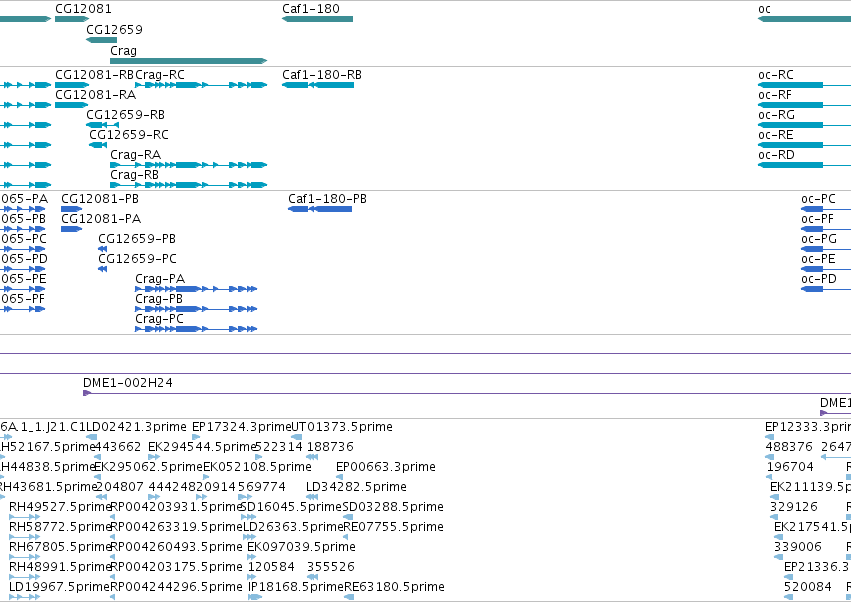Select the oc-RC transcript label
Viewport: 851px width, 602px height.
(776, 74)
